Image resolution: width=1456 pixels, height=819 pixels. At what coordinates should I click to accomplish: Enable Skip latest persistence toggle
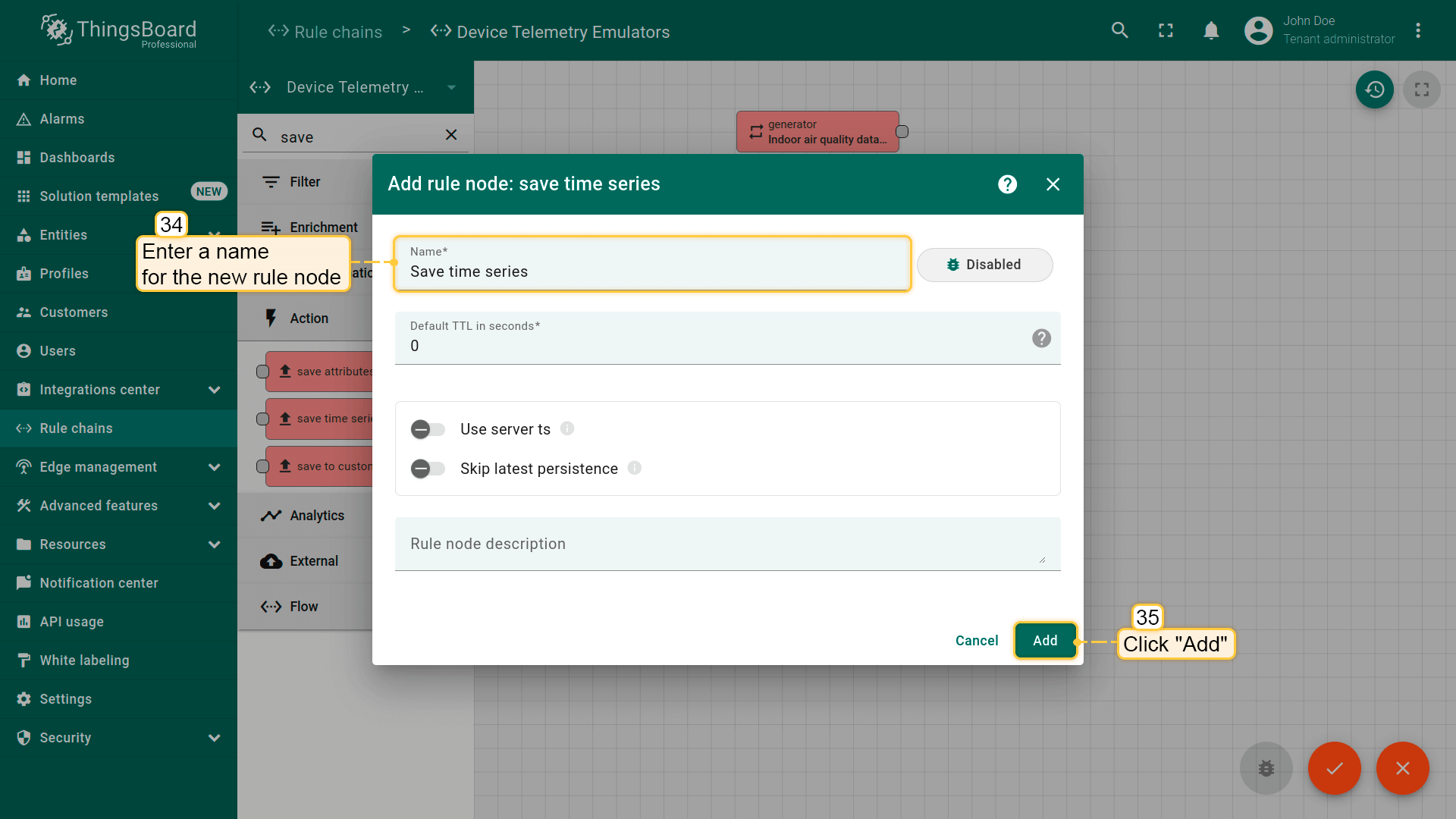pos(428,469)
